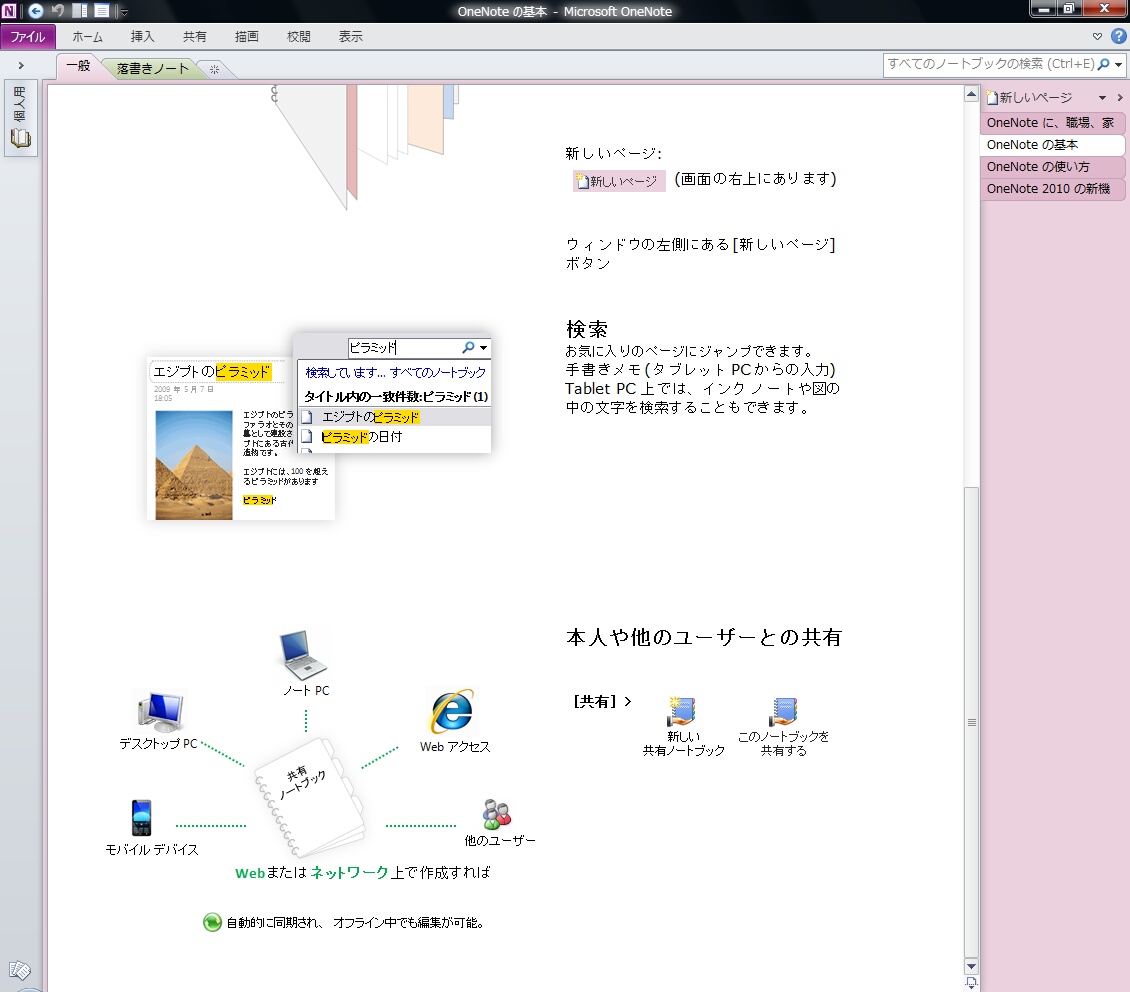Open the 共有 ribbon tab
Screen dimensions: 1130x992
195,37
